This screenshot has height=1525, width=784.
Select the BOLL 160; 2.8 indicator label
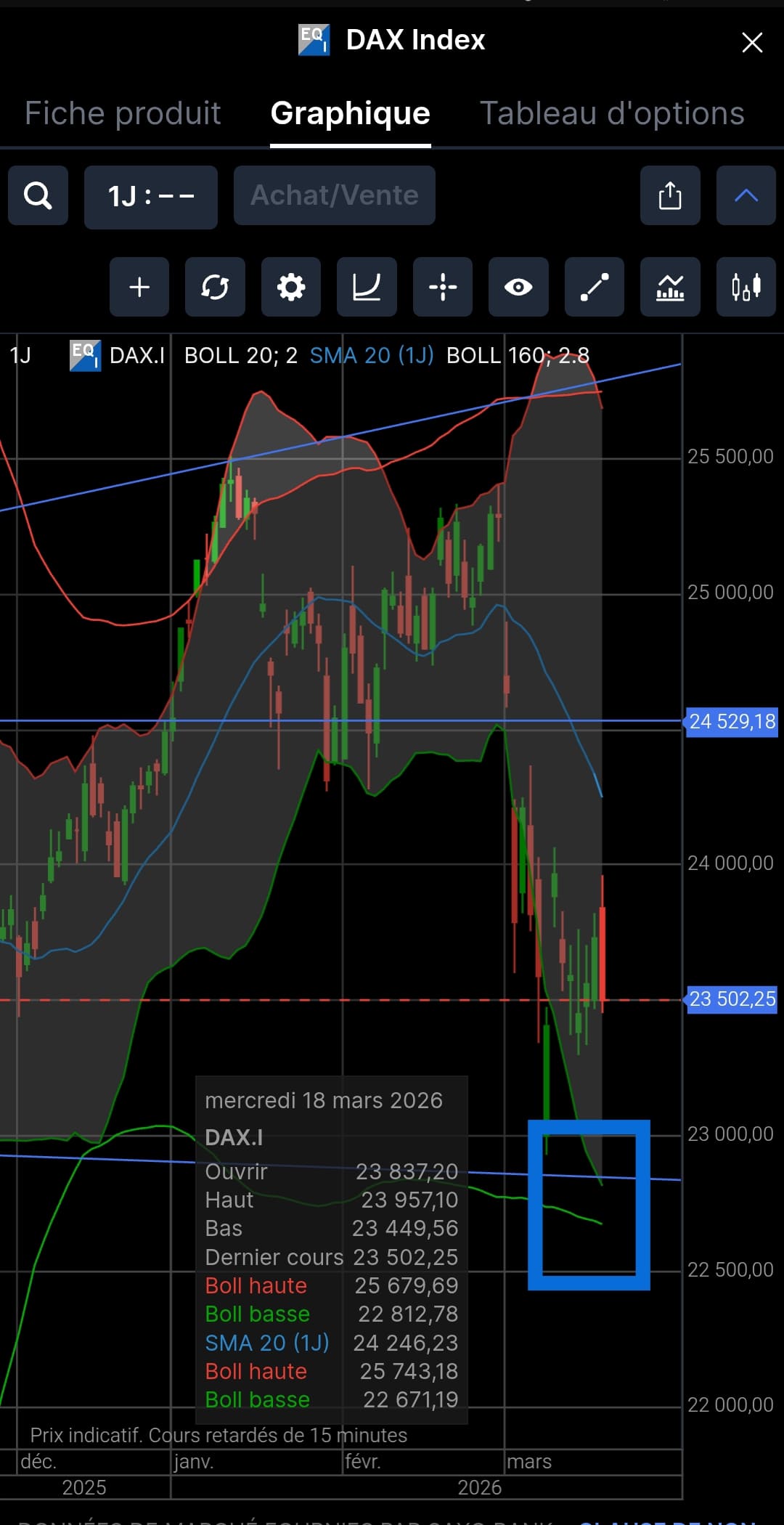(518, 355)
